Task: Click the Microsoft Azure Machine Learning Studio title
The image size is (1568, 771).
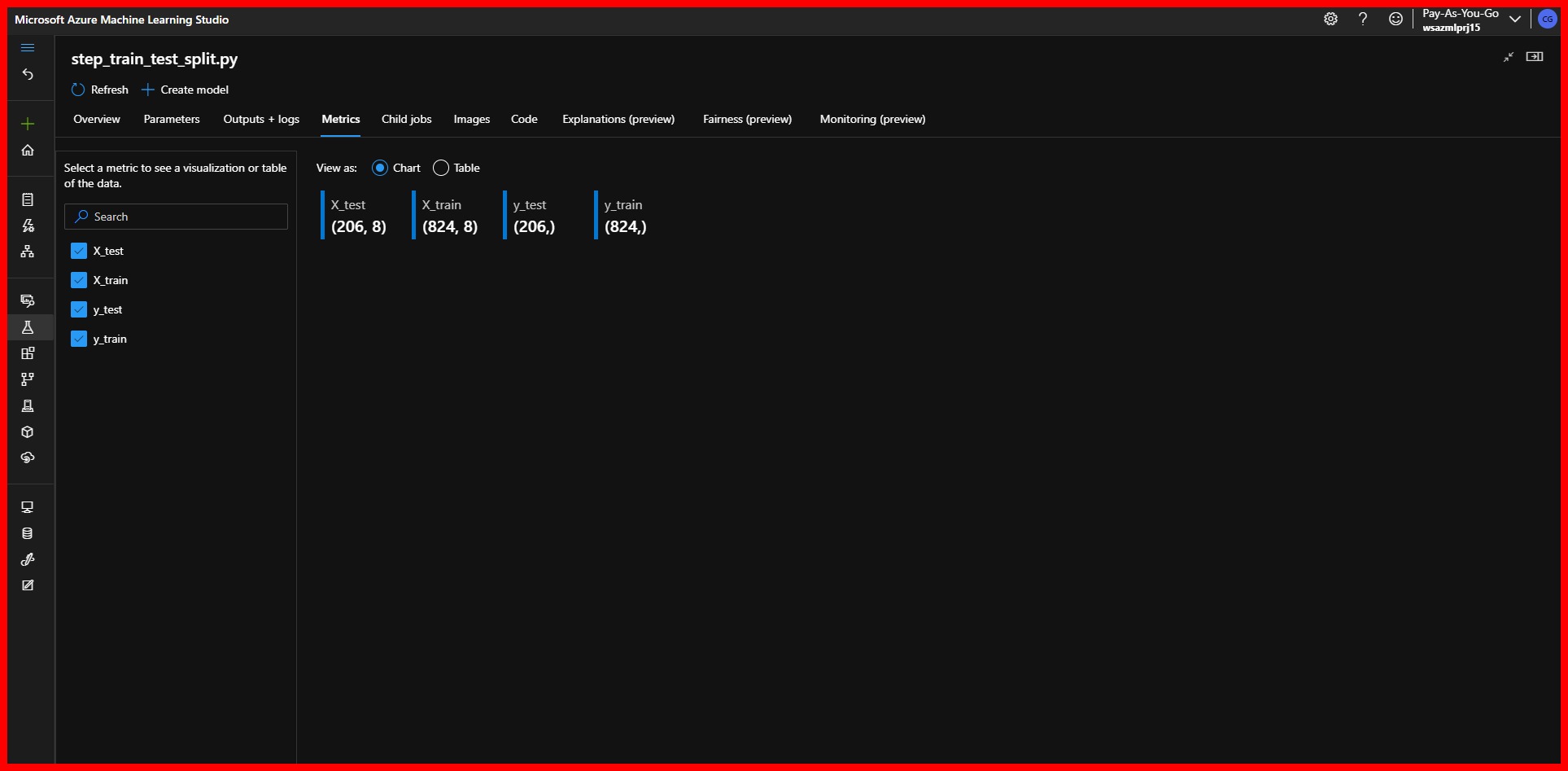Action: tap(122, 20)
